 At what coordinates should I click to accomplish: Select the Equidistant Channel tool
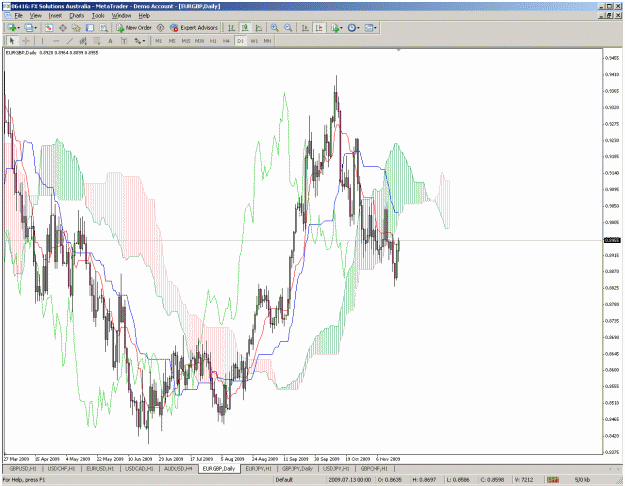83,41
